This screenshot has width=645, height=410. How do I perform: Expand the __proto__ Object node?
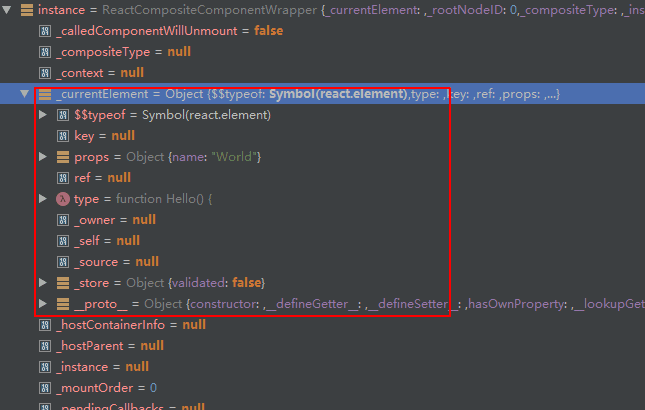[x=42, y=303]
